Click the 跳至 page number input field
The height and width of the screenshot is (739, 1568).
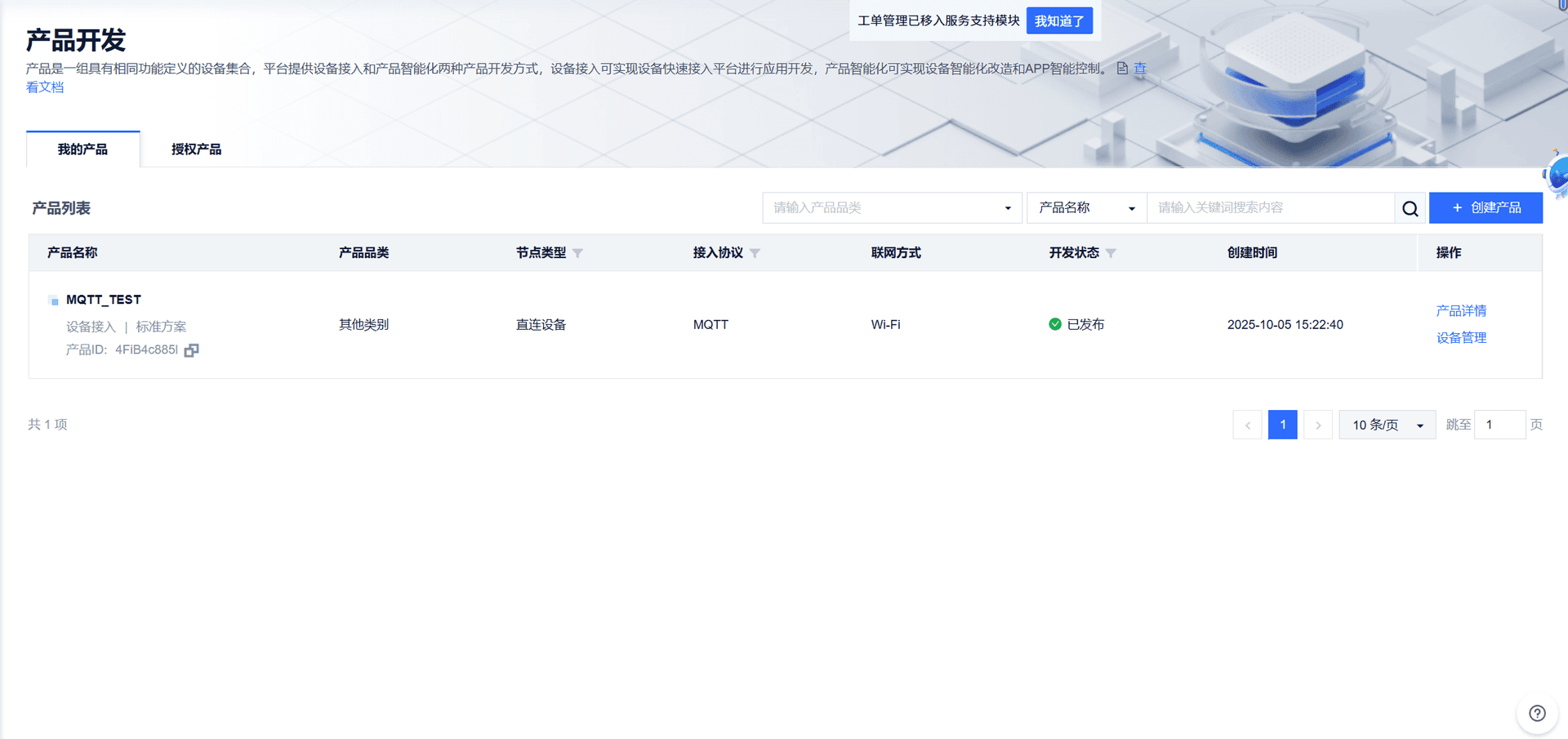coord(1499,425)
